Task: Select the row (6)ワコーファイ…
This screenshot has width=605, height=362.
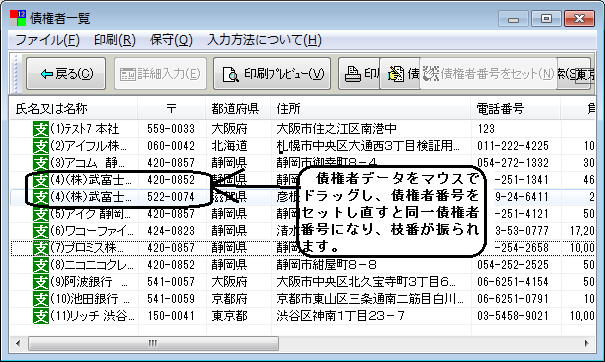Action: [302, 231]
